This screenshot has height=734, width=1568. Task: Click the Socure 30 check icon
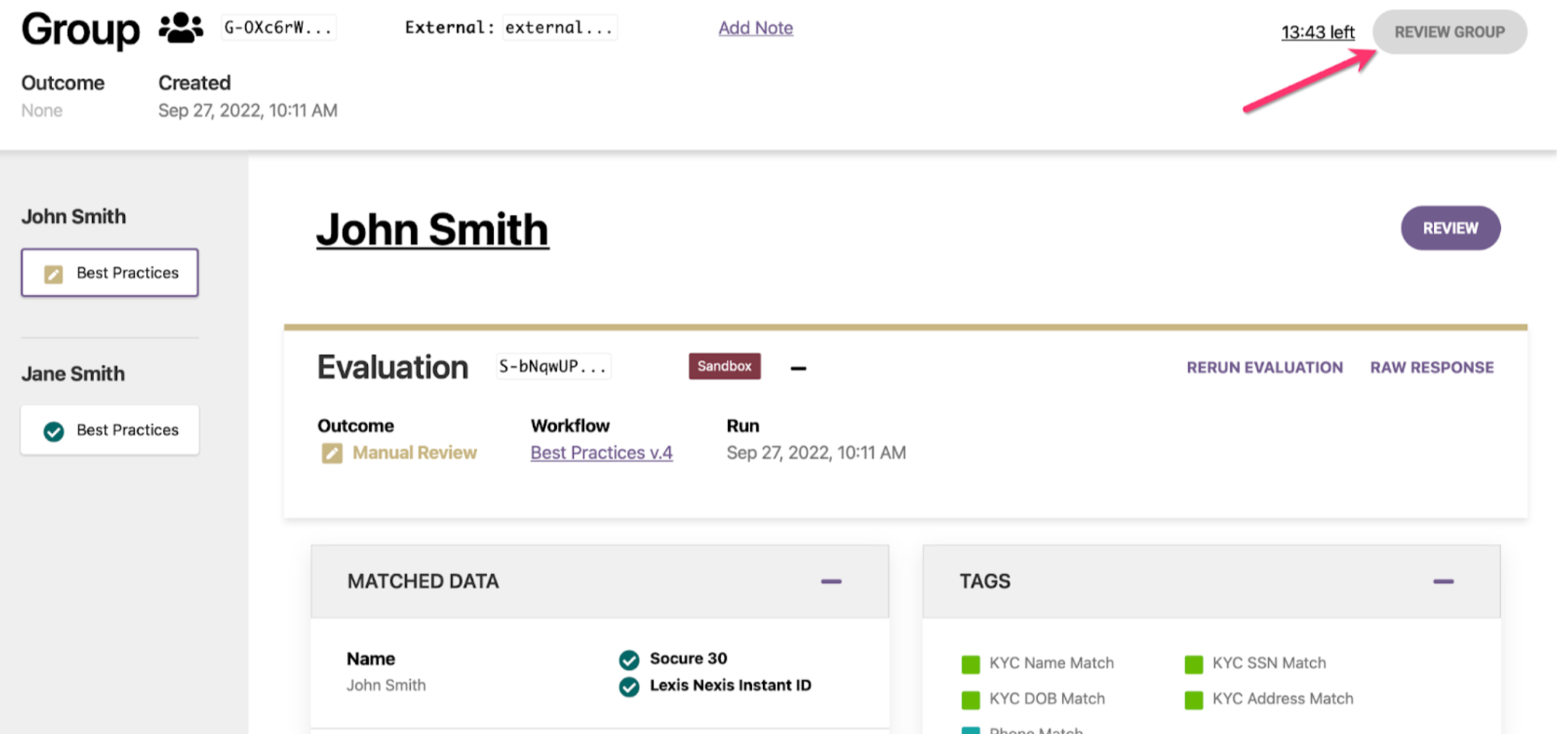[629, 660]
